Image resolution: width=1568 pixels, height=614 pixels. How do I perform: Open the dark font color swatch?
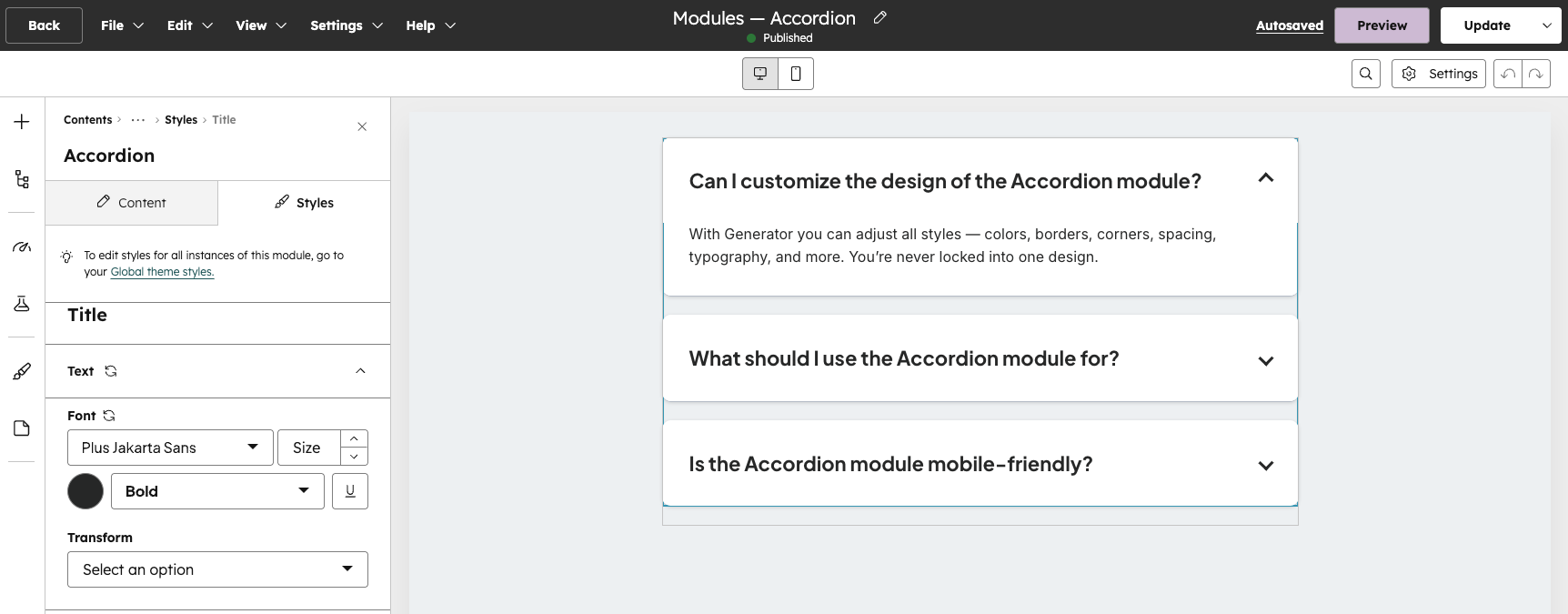pyautogui.click(x=85, y=491)
